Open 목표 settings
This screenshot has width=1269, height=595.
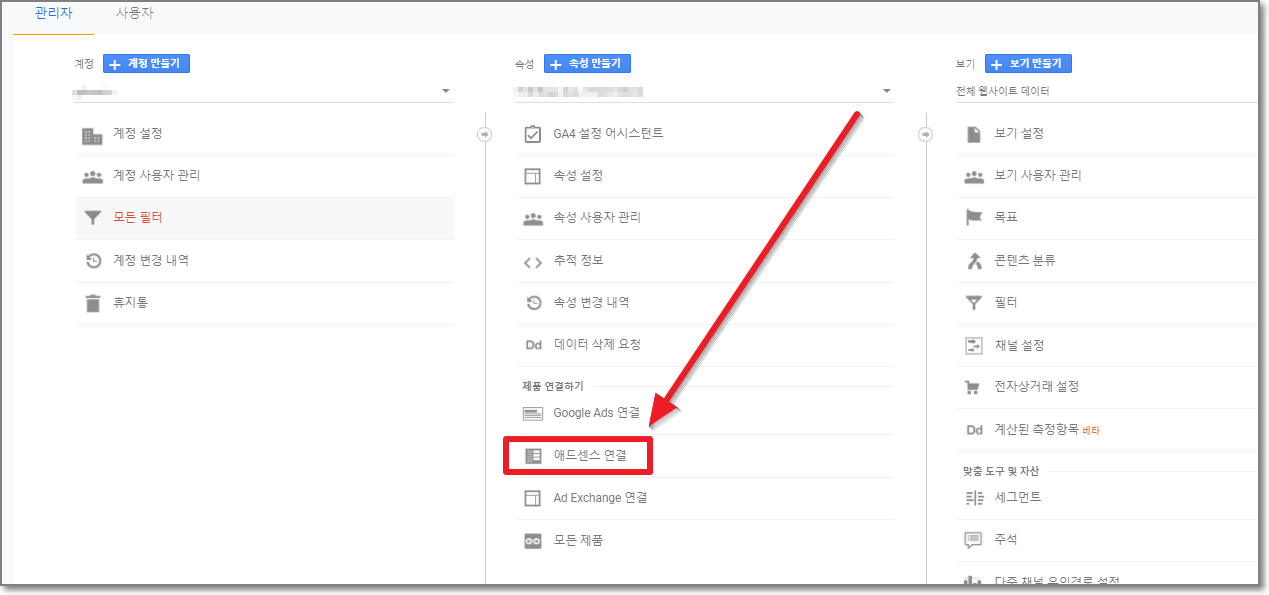tap(1106, 218)
